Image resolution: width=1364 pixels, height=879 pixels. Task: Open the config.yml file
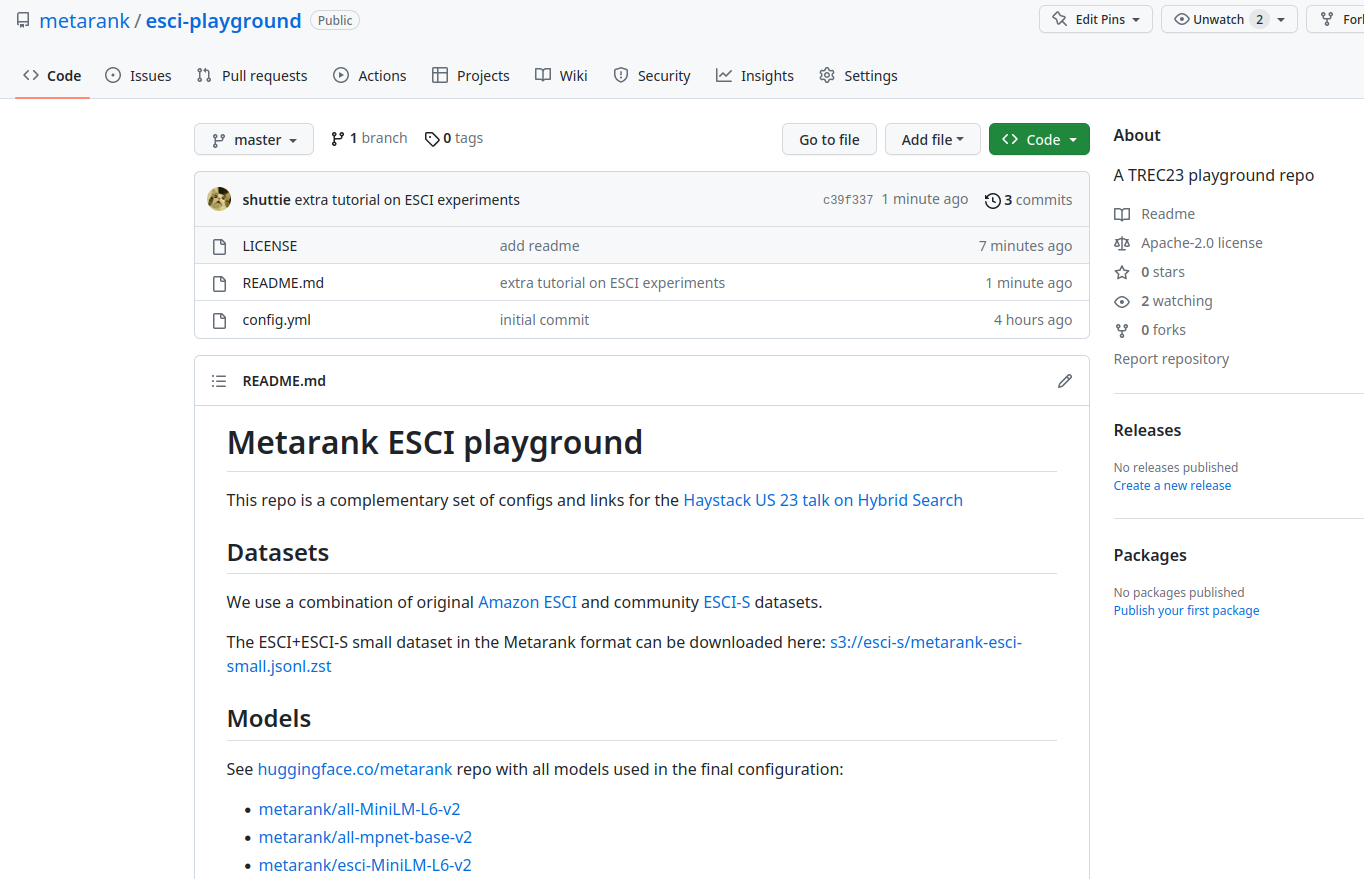(277, 320)
